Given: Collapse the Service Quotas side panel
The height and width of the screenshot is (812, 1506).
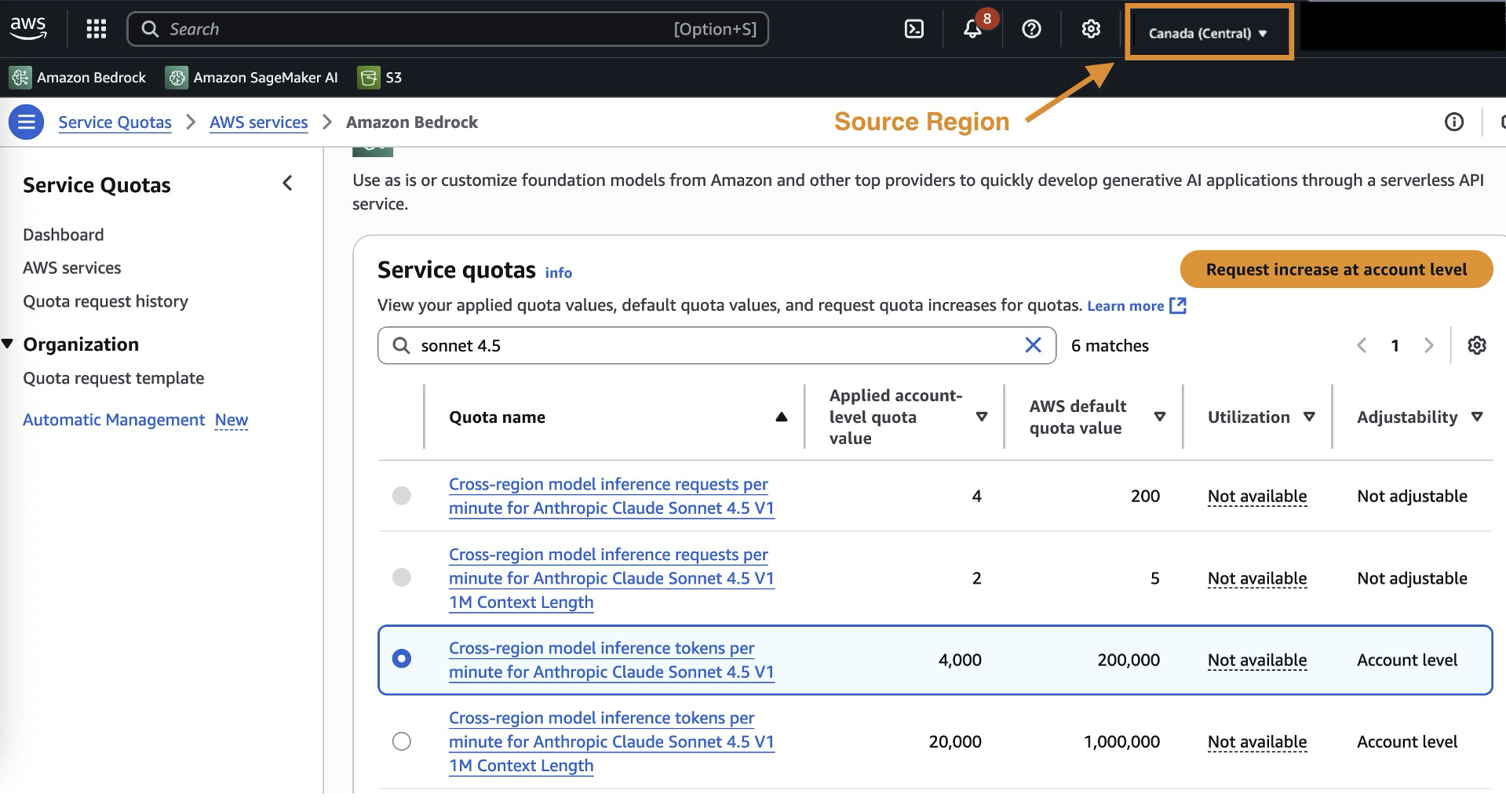Looking at the screenshot, I should (287, 184).
